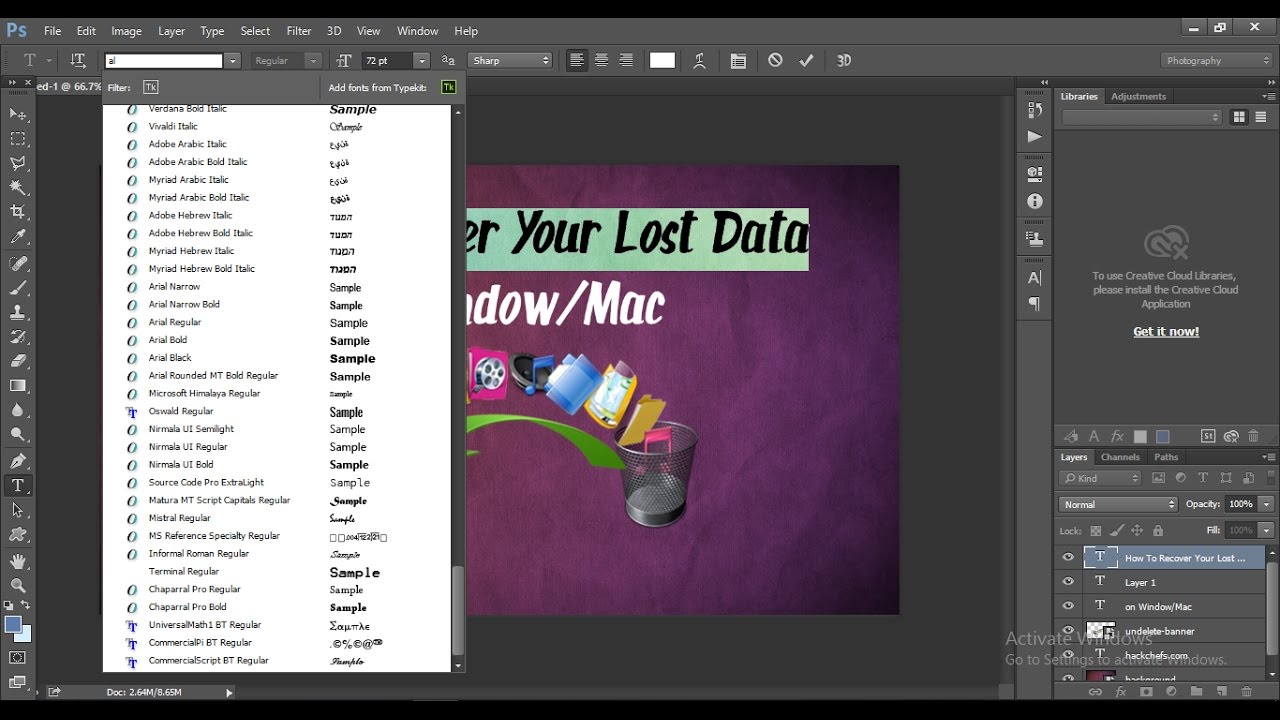The height and width of the screenshot is (720, 1280).
Task: Open the Type tool preset picker
Action: coord(36,61)
